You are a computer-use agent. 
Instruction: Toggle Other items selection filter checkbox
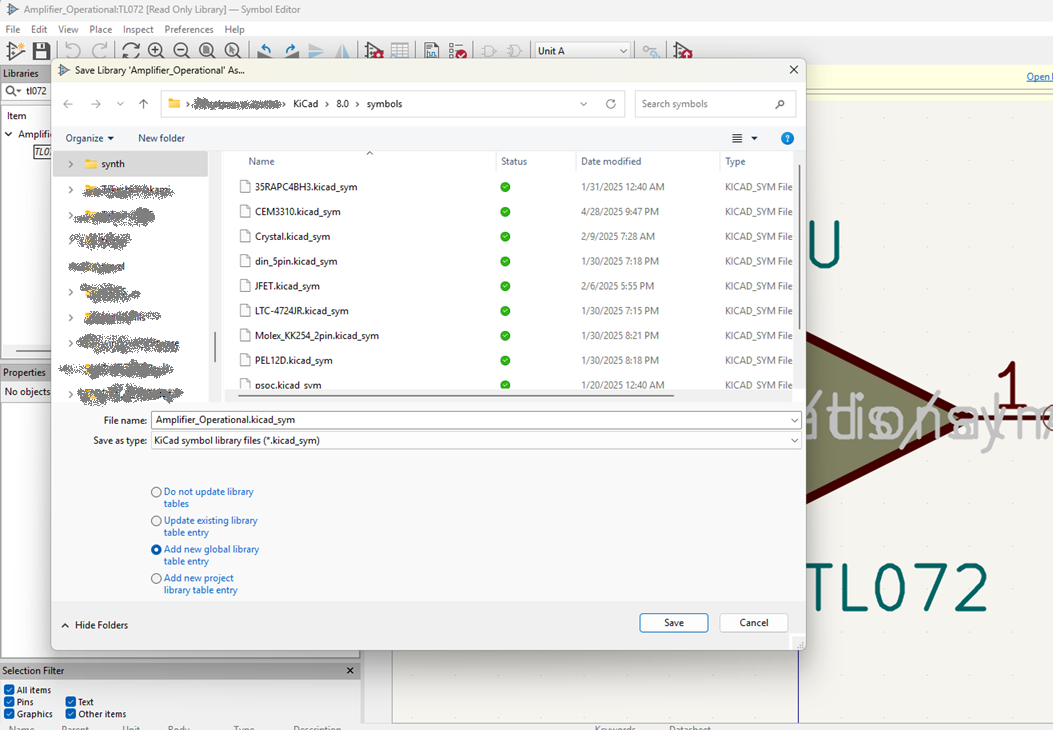(71, 714)
